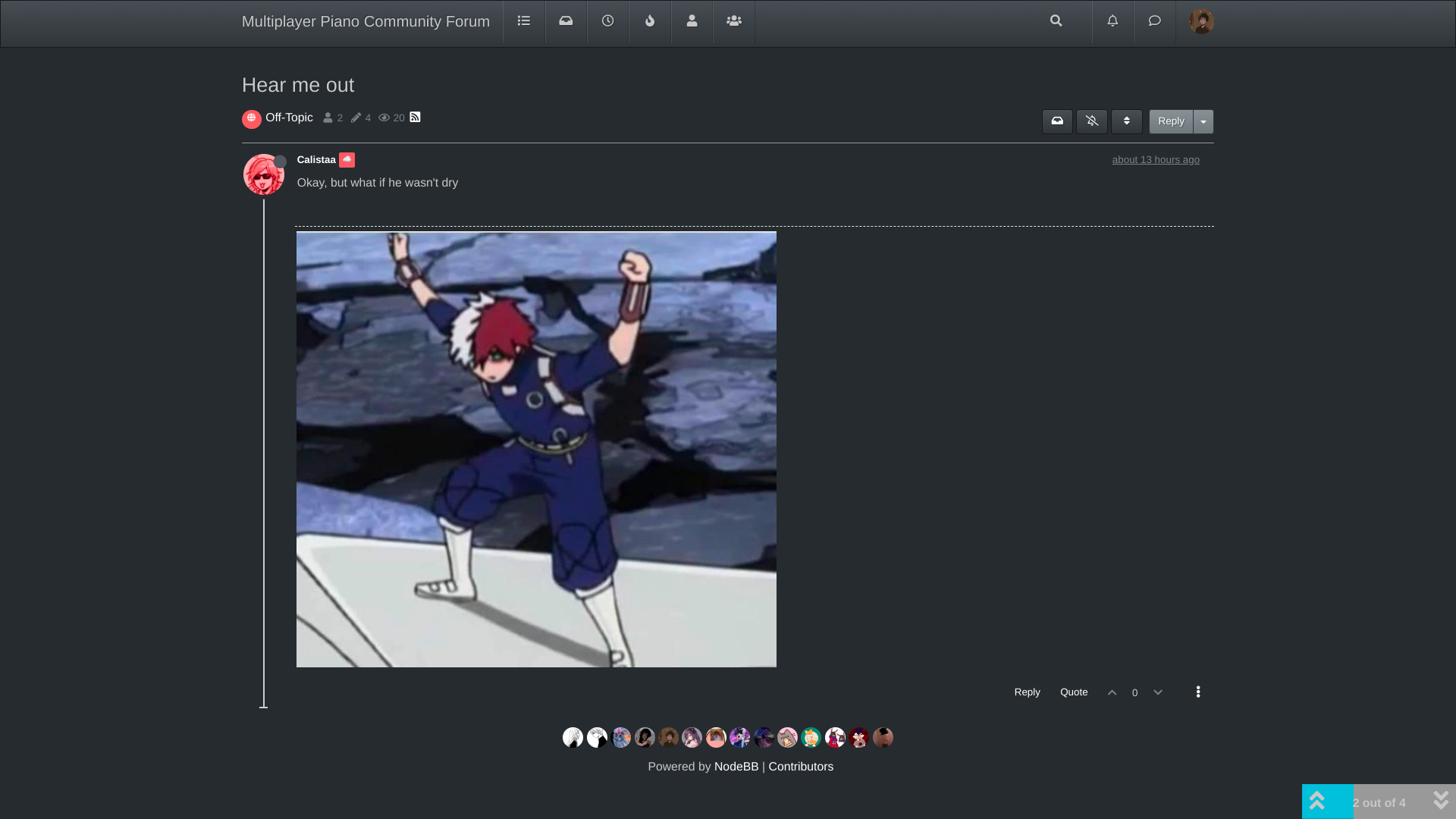Upvote Calistaa's post
1456x819 pixels.
(1112, 692)
